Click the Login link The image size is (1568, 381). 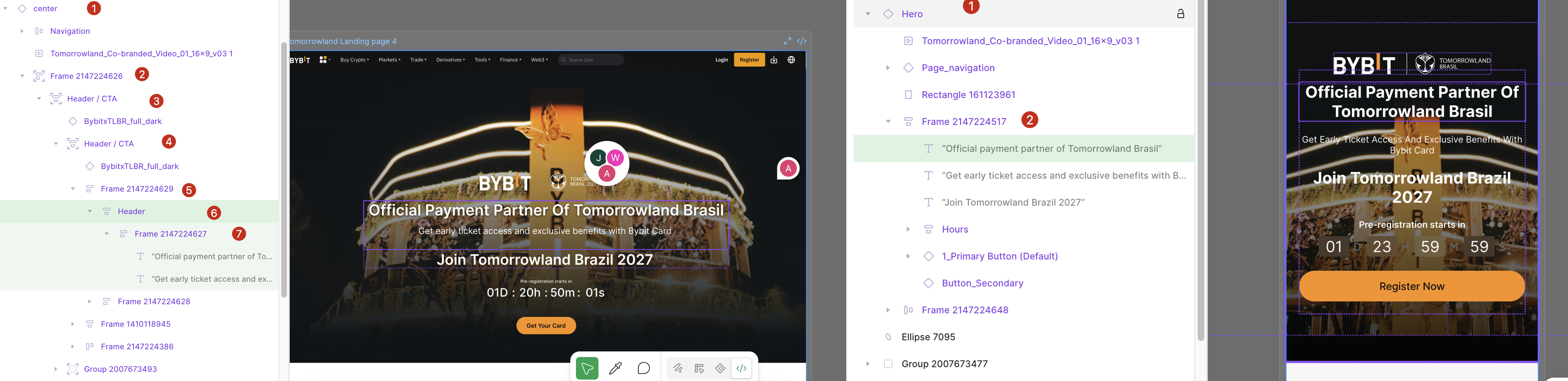[x=721, y=60]
